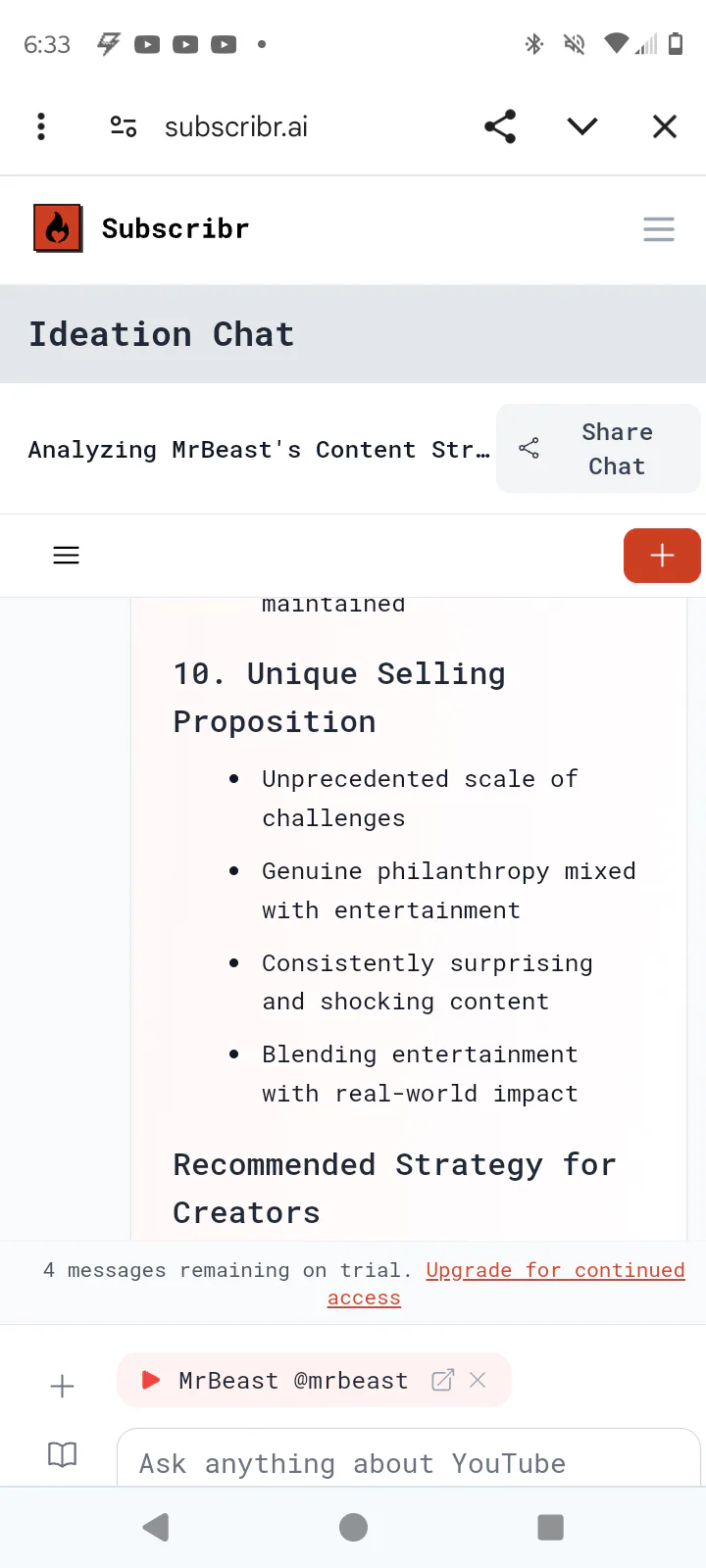Open MrBeast channel in external link
The image size is (706, 1568).
(x=443, y=1380)
